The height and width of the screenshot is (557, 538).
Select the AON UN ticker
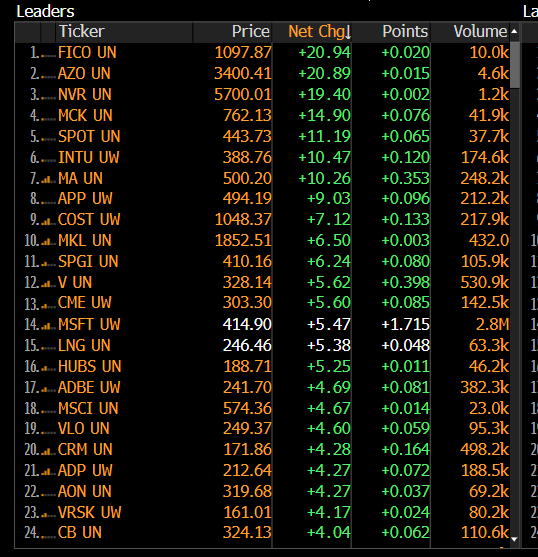pos(85,491)
